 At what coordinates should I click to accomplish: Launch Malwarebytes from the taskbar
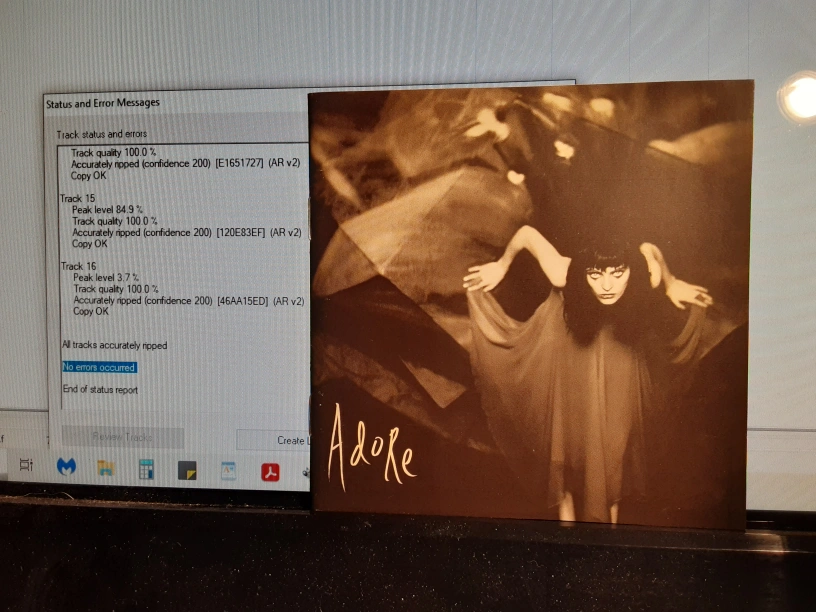coord(66,466)
